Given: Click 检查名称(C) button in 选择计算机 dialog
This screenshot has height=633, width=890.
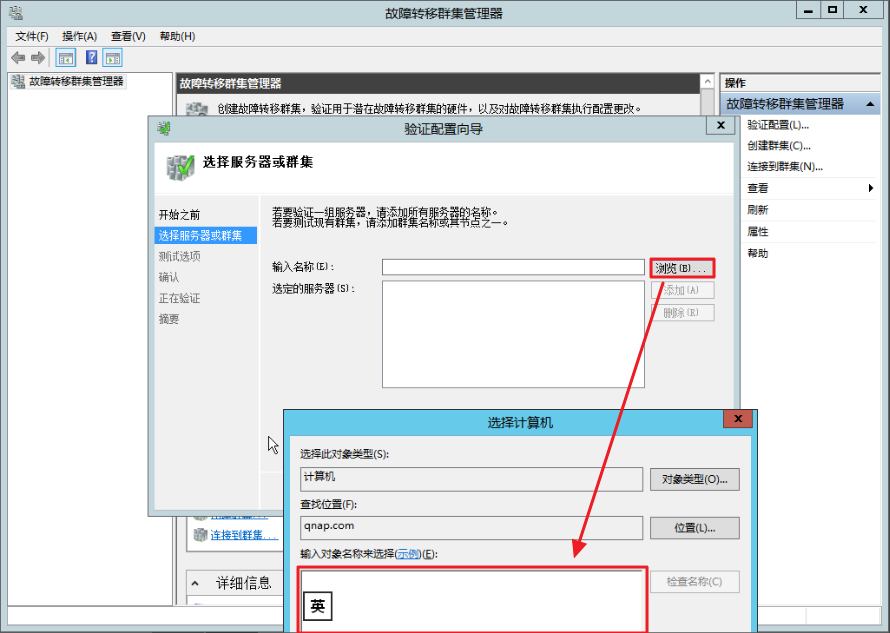Looking at the screenshot, I should point(695,582).
